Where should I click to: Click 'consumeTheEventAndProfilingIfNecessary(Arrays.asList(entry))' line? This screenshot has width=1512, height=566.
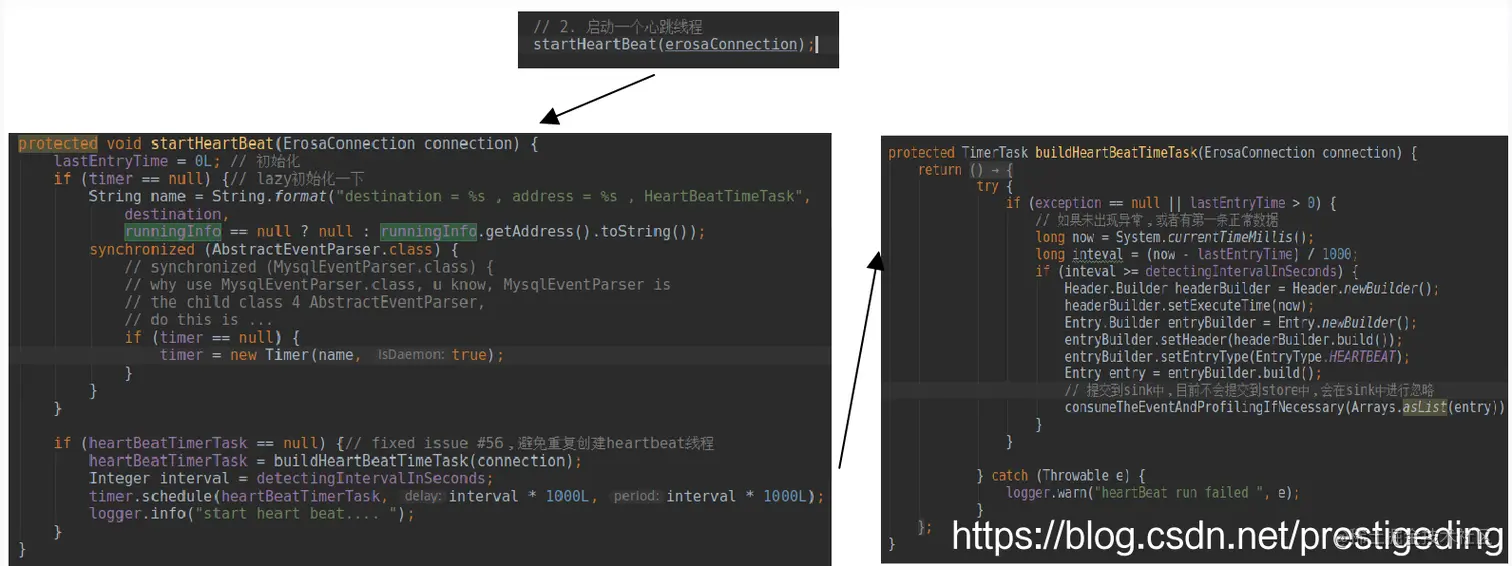(x=1284, y=407)
